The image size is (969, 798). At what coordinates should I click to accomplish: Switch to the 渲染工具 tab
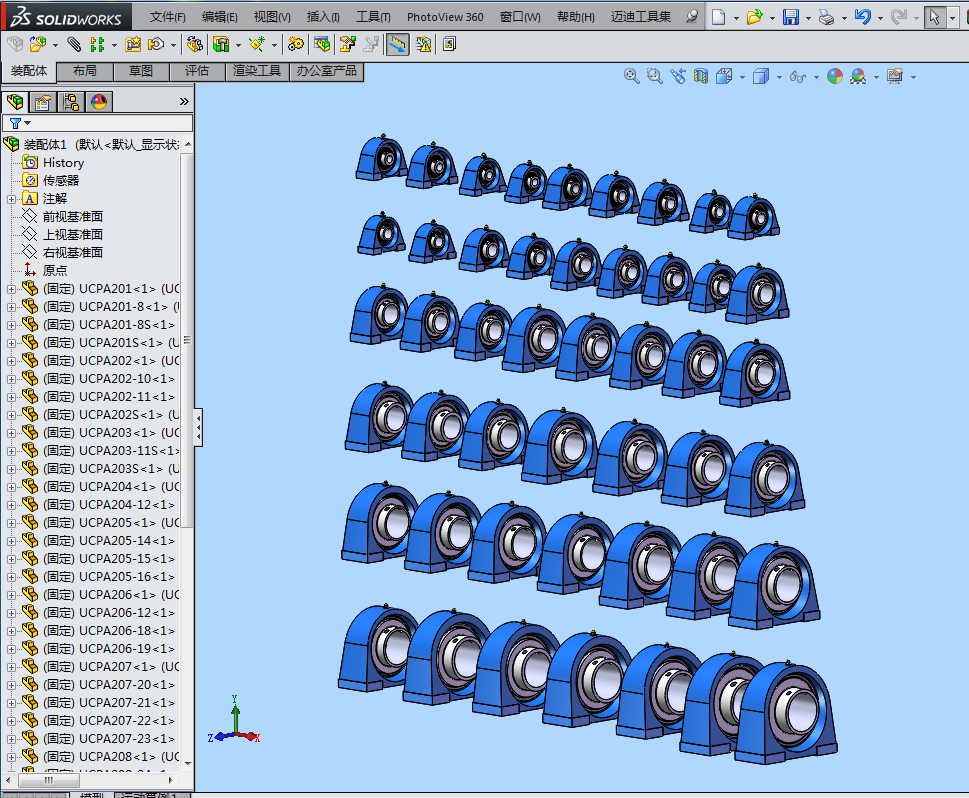257,71
